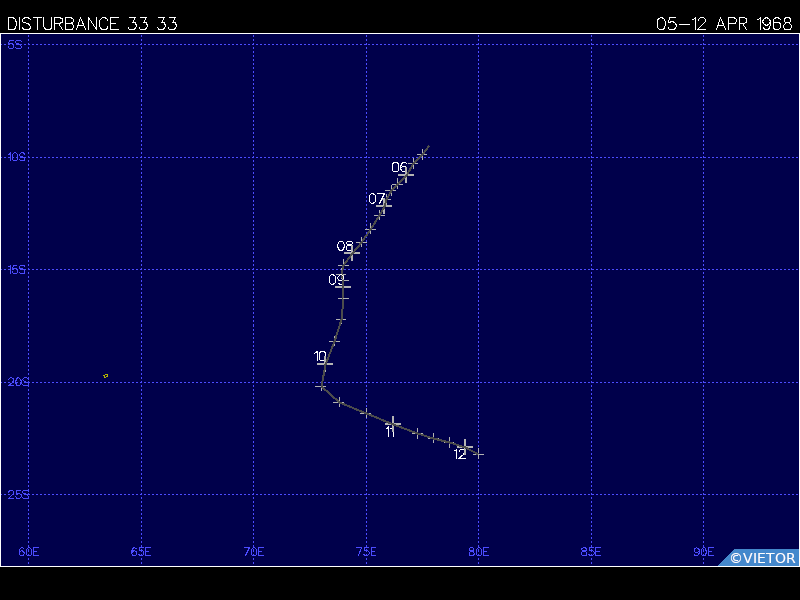The image size is (800, 600).
Task: Click the 5S latitude label
Action: coord(15,45)
